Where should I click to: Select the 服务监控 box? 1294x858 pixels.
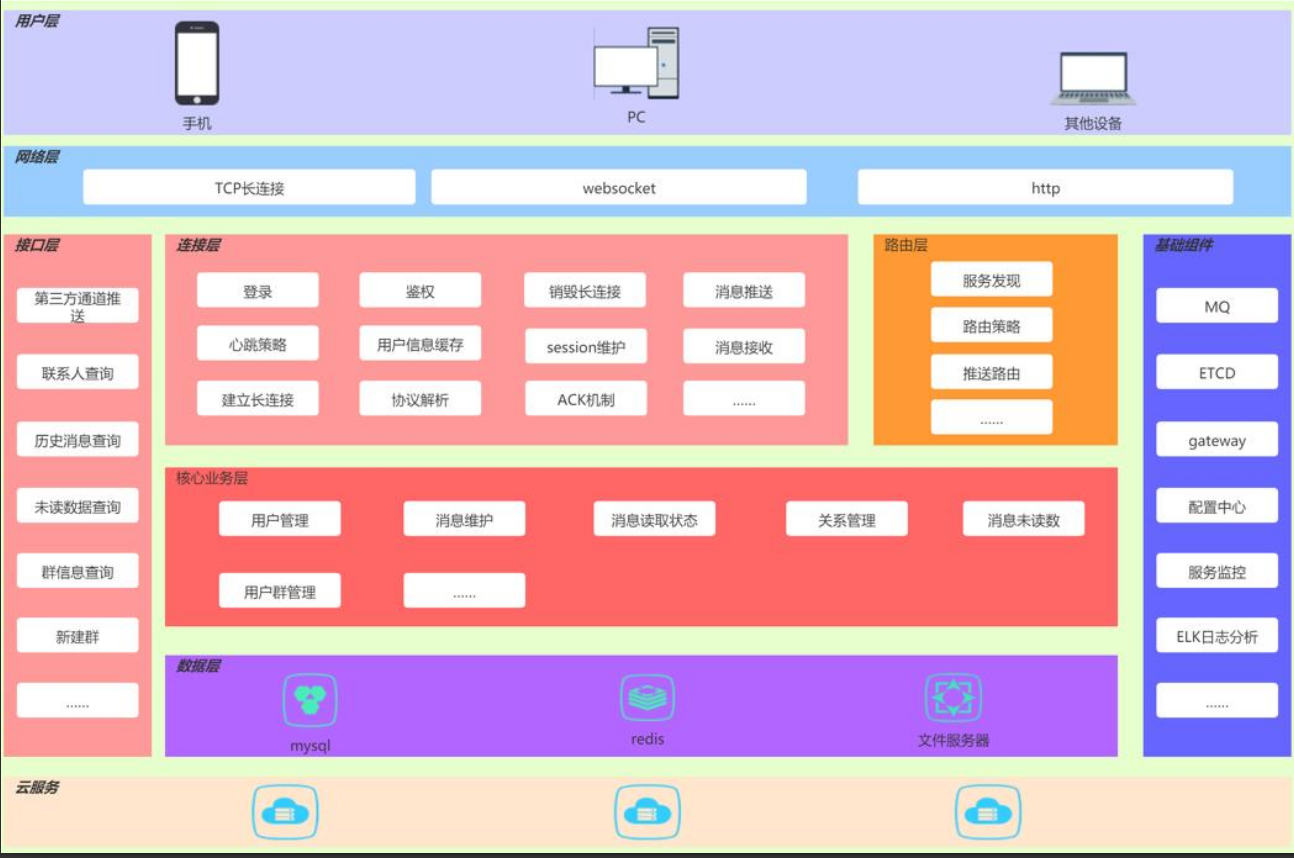1217,572
